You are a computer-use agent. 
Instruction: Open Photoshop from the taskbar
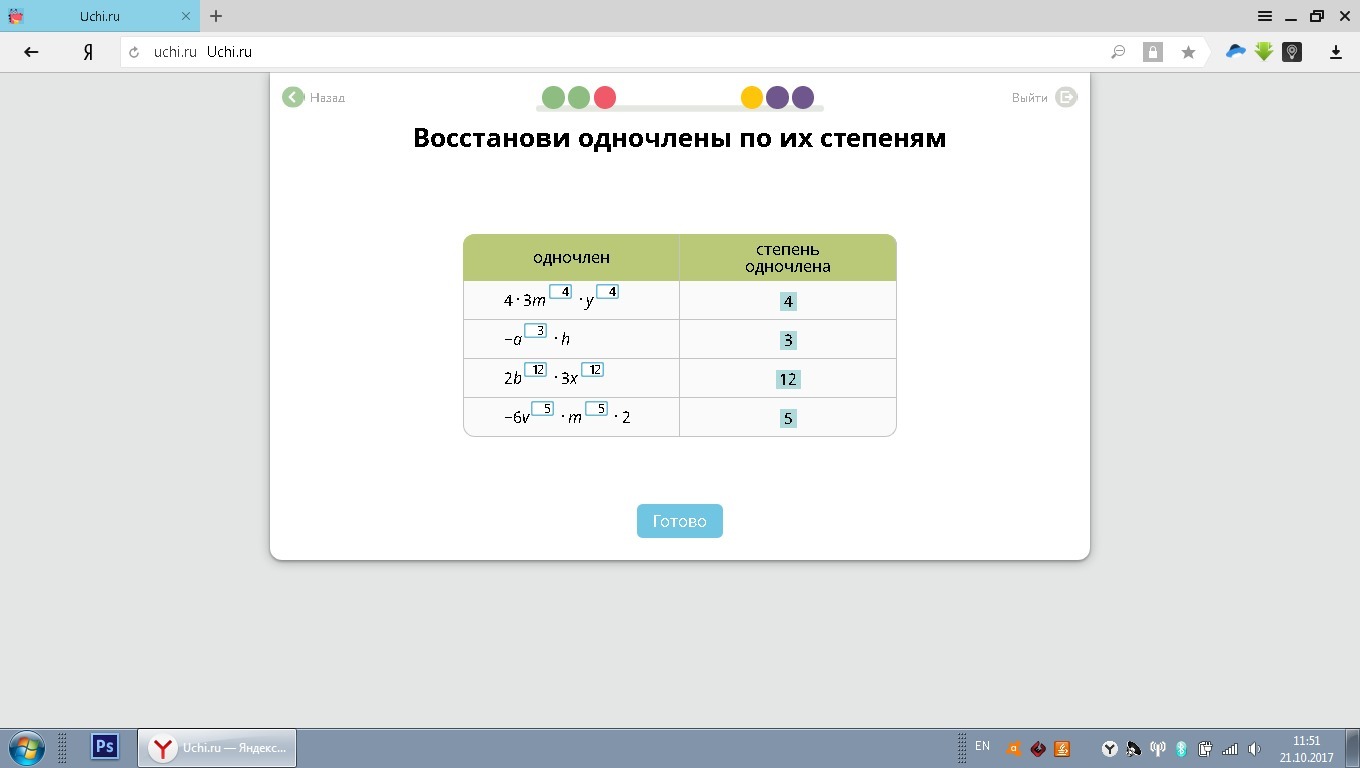point(105,747)
